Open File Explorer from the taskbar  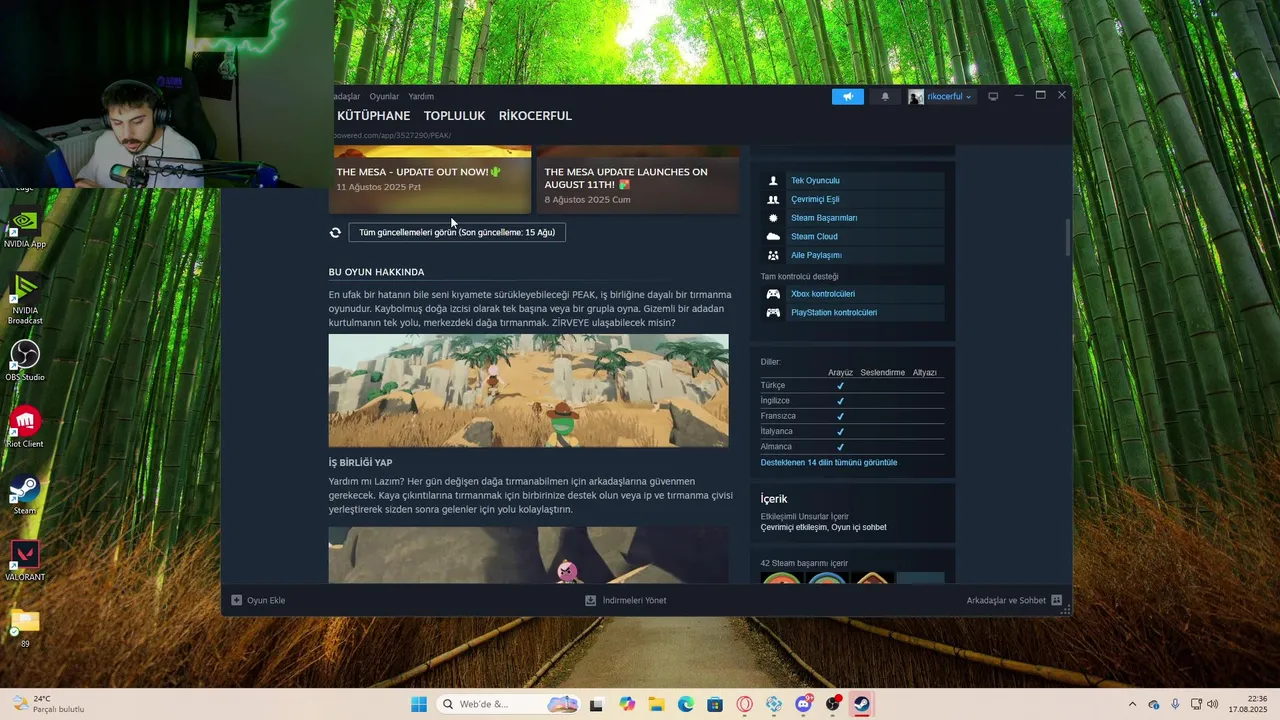(656, 704)
